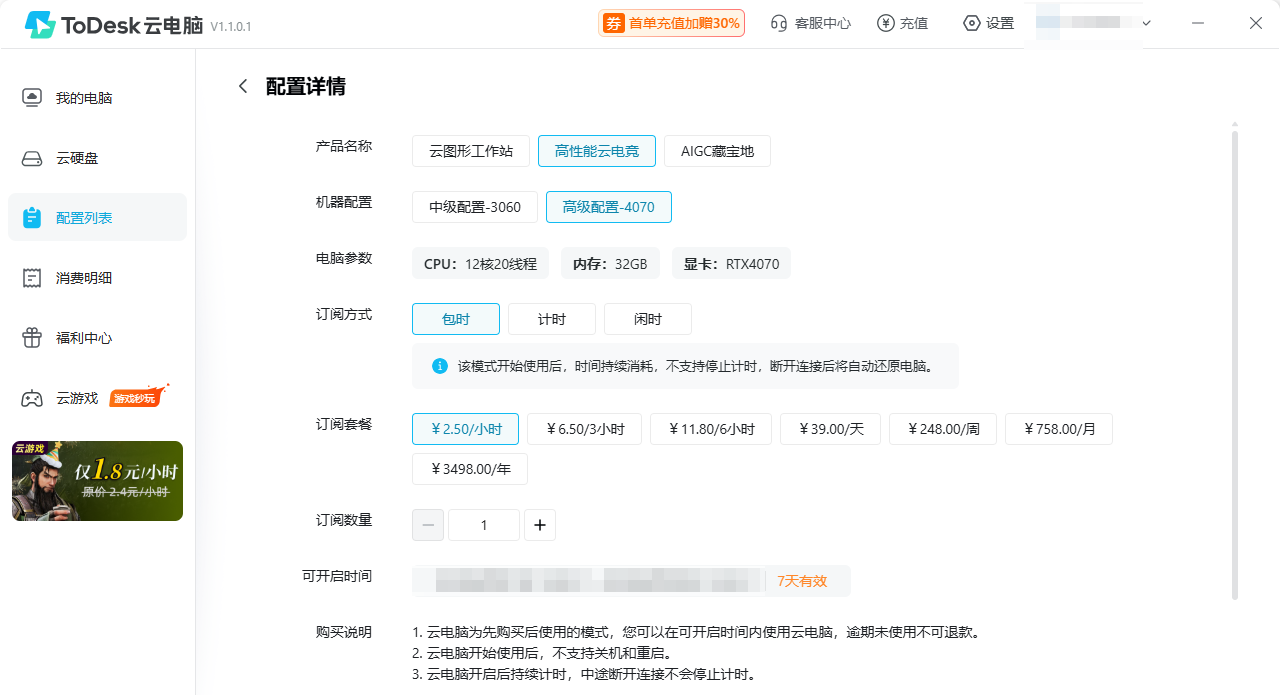The width and height of the screenshot is (1280, 695).
Task: Click 内存：32GB spec tag
Action: click(610, 264)
